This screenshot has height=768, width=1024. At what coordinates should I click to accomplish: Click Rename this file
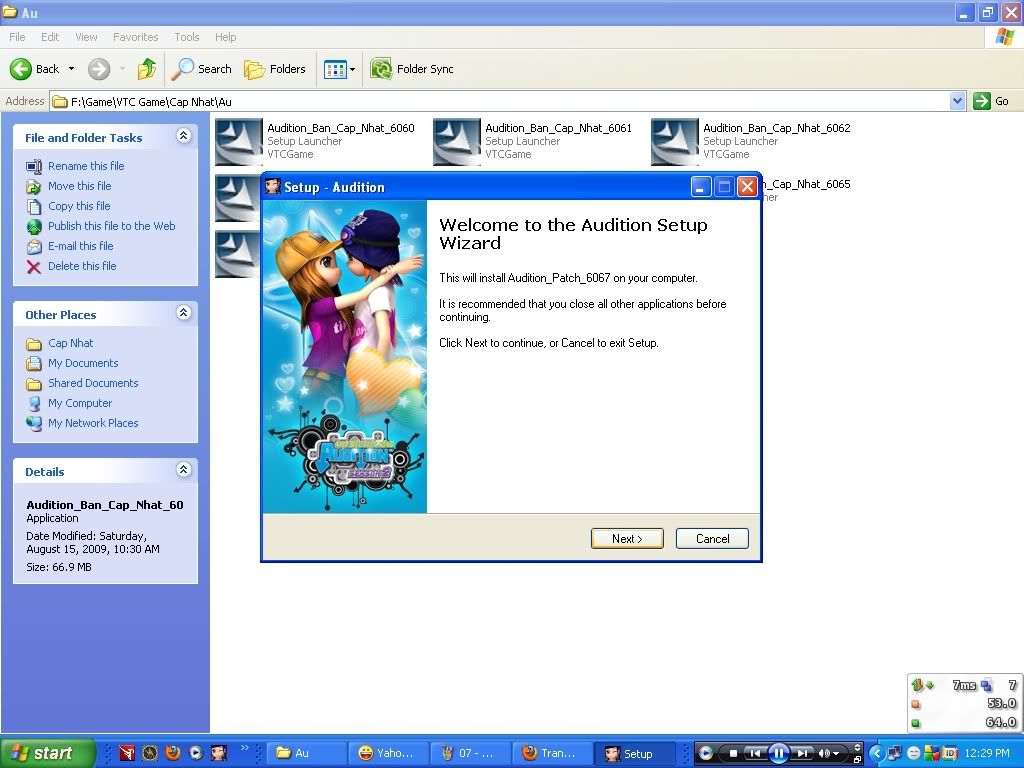click(x=86, y=166)
